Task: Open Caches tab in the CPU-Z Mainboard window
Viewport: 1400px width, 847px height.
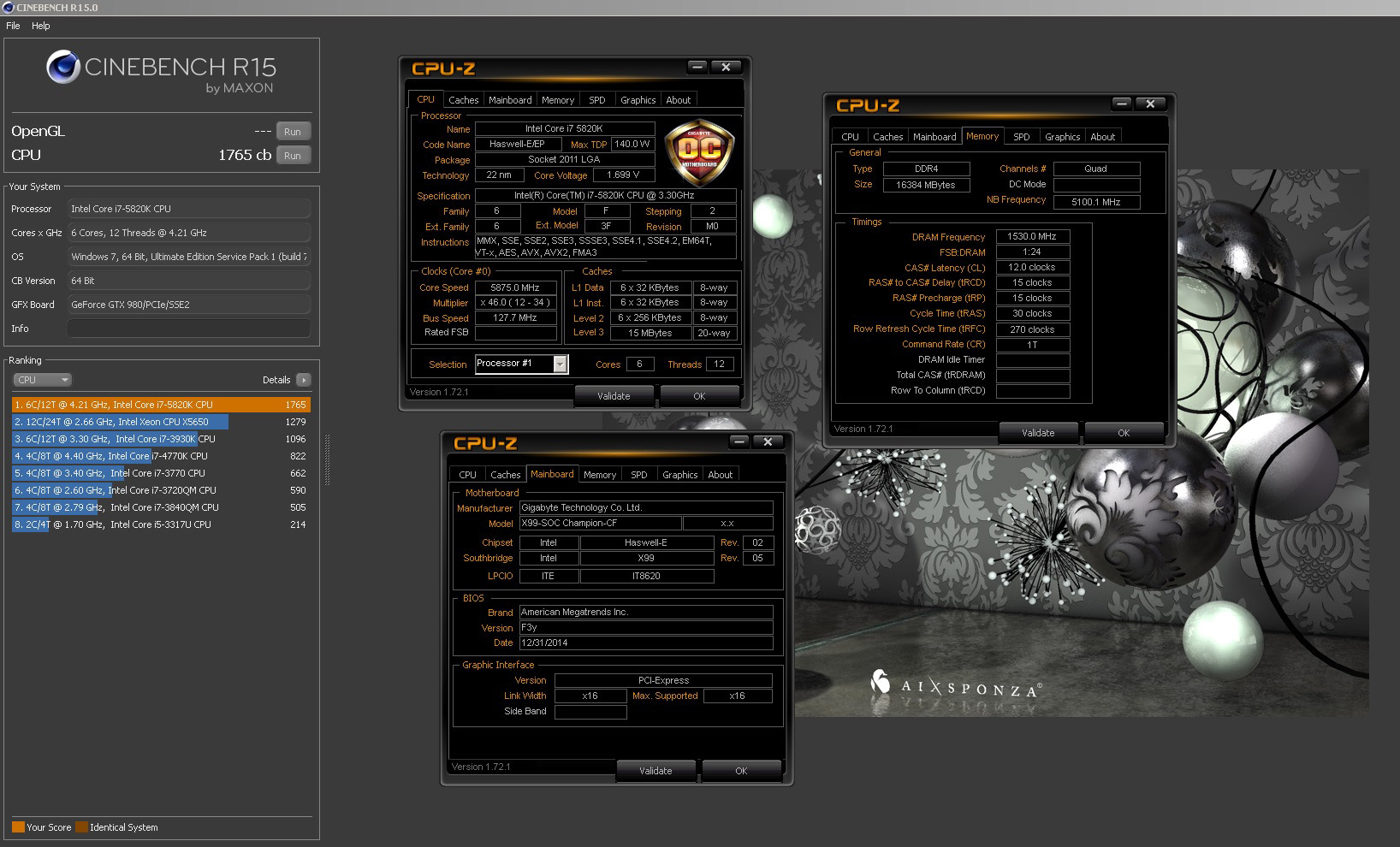Action: [x=505, y=475]
